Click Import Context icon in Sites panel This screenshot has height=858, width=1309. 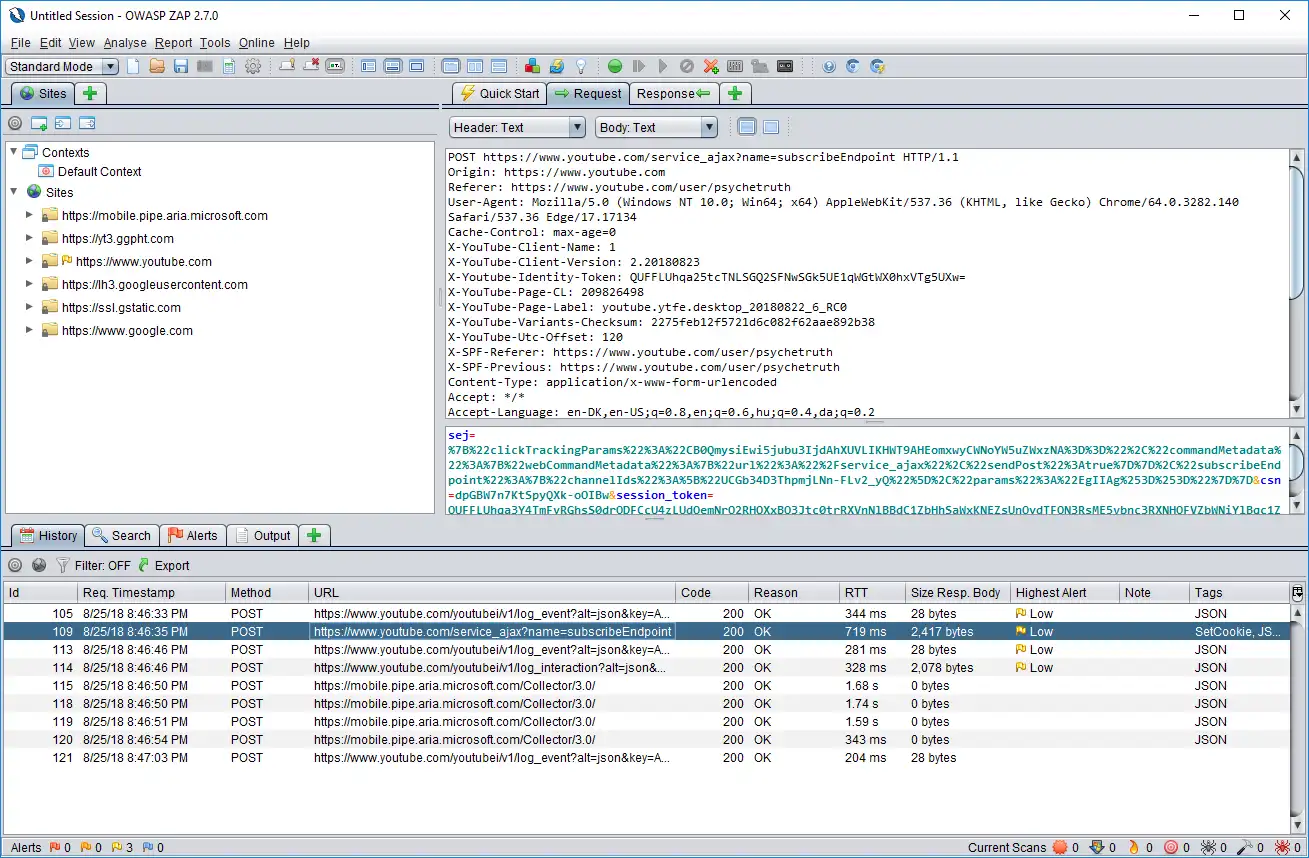pyautogui.click(x=63, y=124)
